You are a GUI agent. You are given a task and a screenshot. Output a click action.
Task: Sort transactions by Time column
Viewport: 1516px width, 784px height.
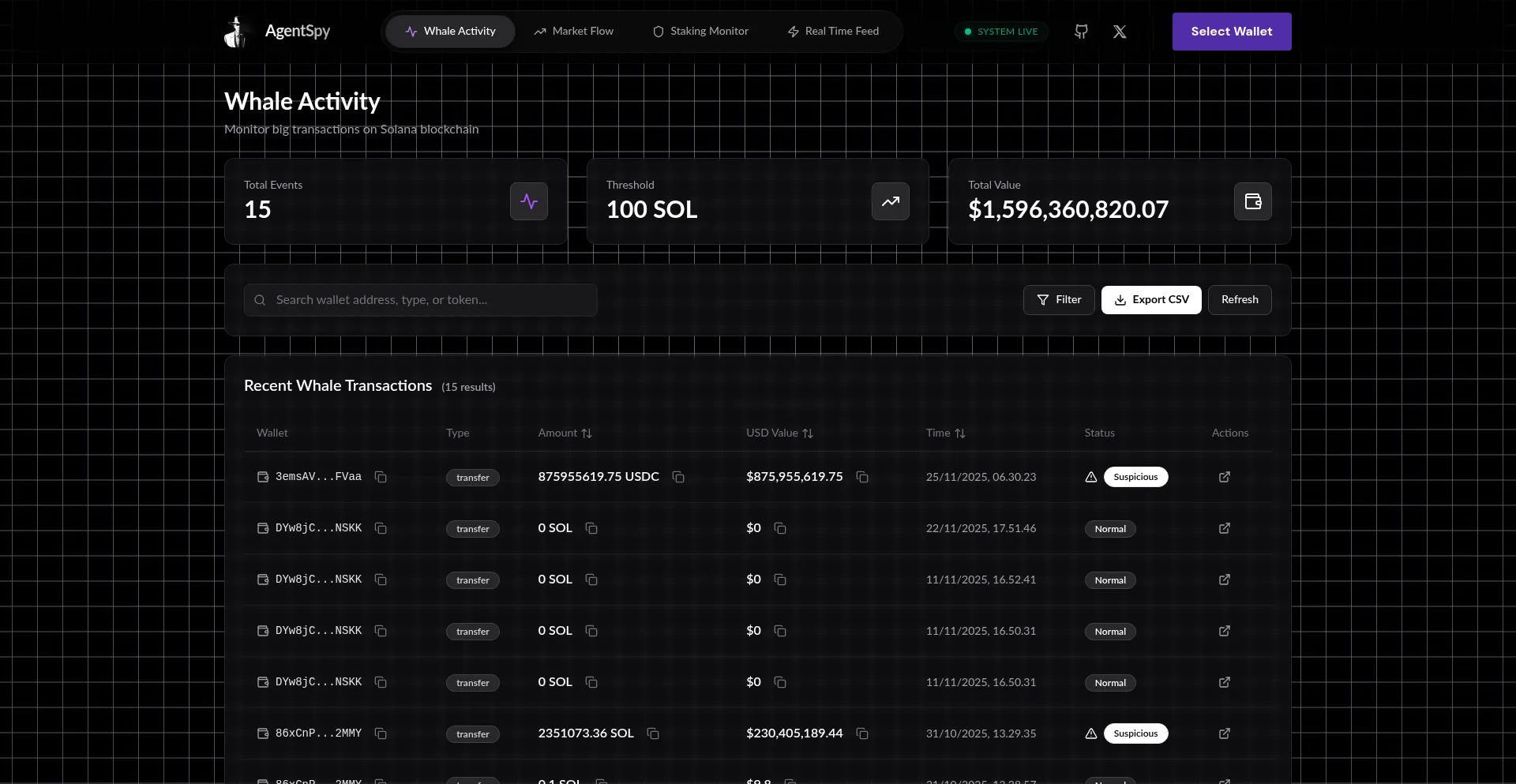tap(945, 433)
